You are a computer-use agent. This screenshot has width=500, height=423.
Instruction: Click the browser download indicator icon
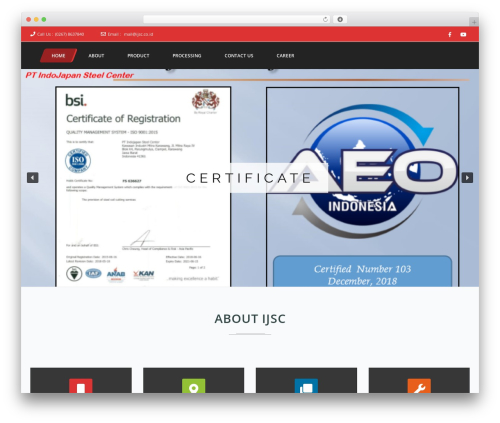[x=340, y=19]
